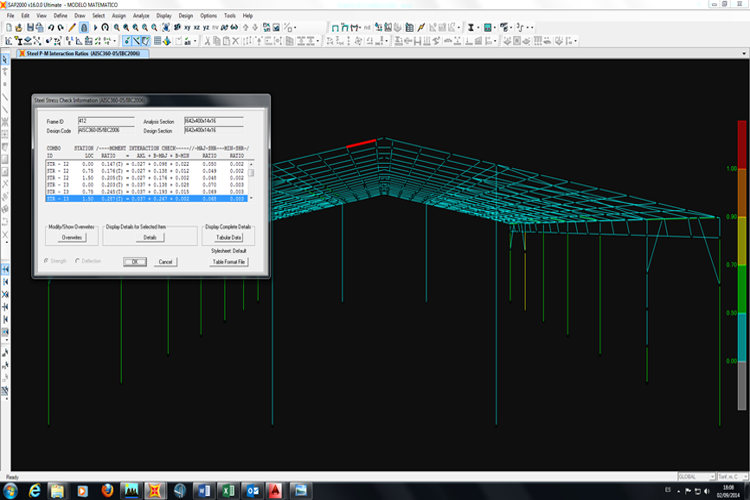Click the Overwrites button
750x500 pixels.
point(72,237)
